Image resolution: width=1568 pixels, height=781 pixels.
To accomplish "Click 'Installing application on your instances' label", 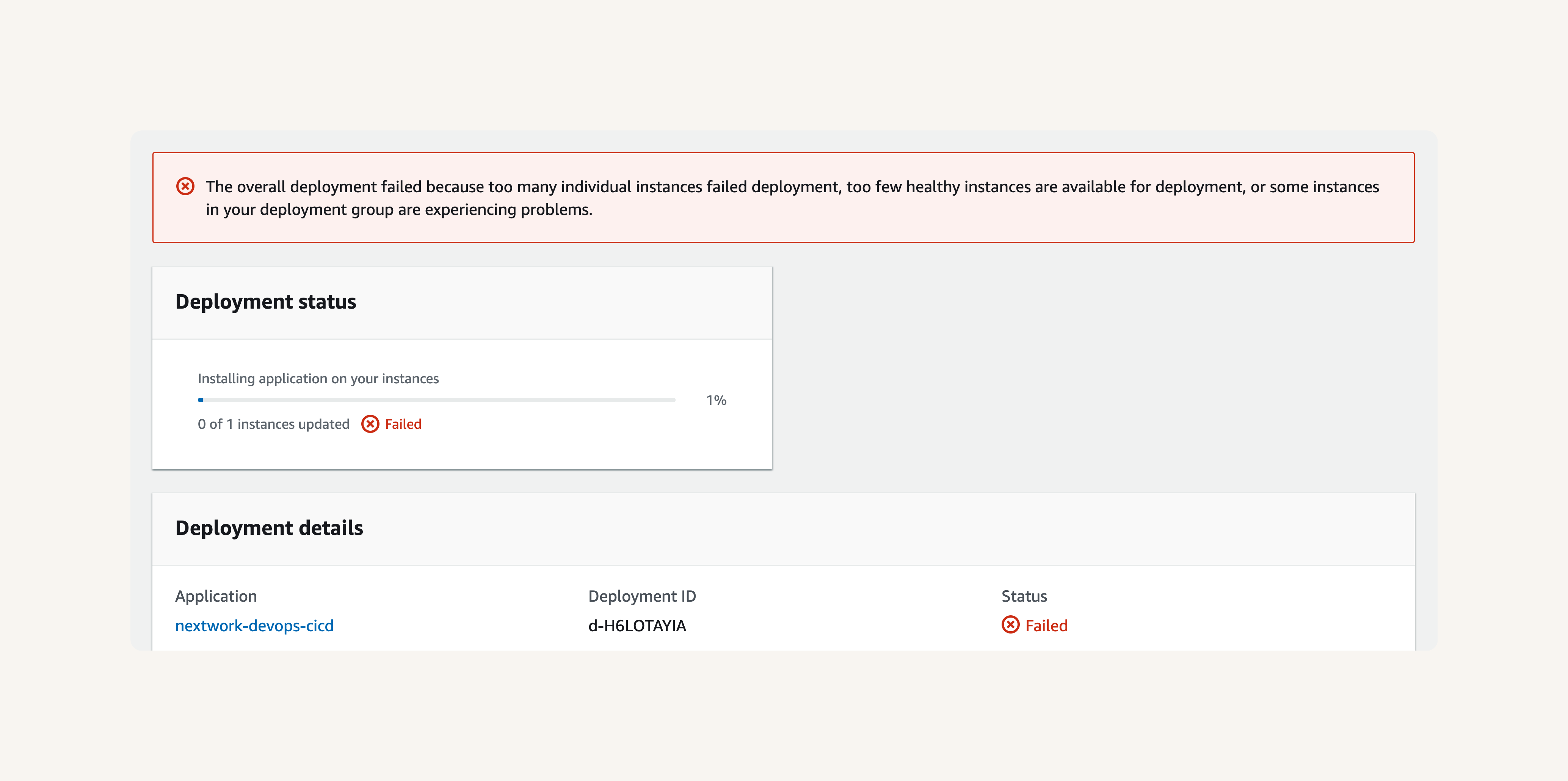I will pos(318,379).
